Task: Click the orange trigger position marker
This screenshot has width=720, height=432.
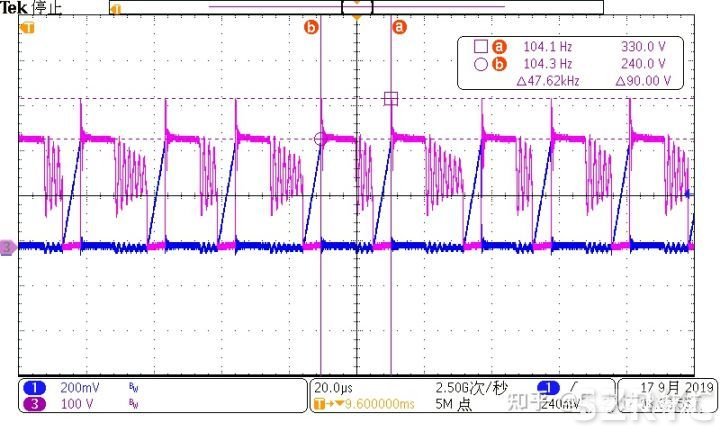Action: point(356,19)
